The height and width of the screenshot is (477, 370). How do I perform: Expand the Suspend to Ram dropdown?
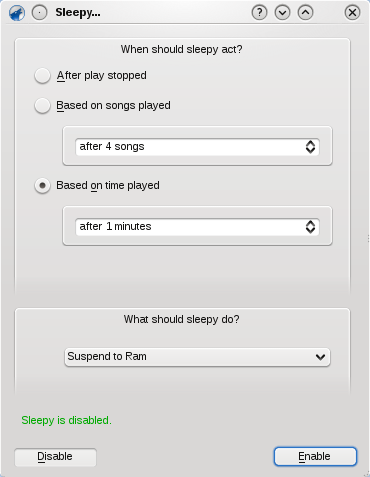[197, 357]
